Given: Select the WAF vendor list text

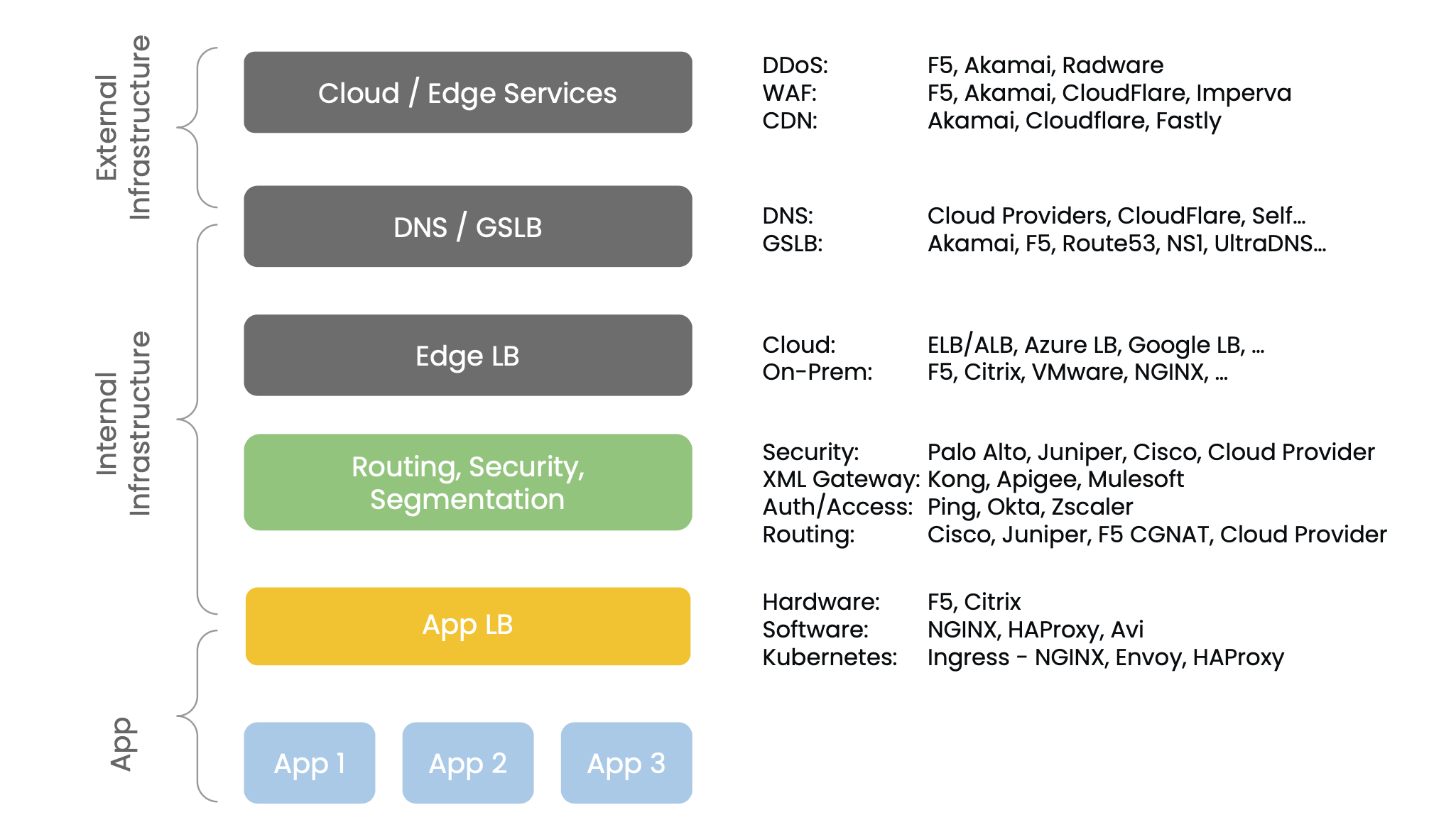Looking at the screenshot, I should pyautogui.click(x=1109, y=93).
